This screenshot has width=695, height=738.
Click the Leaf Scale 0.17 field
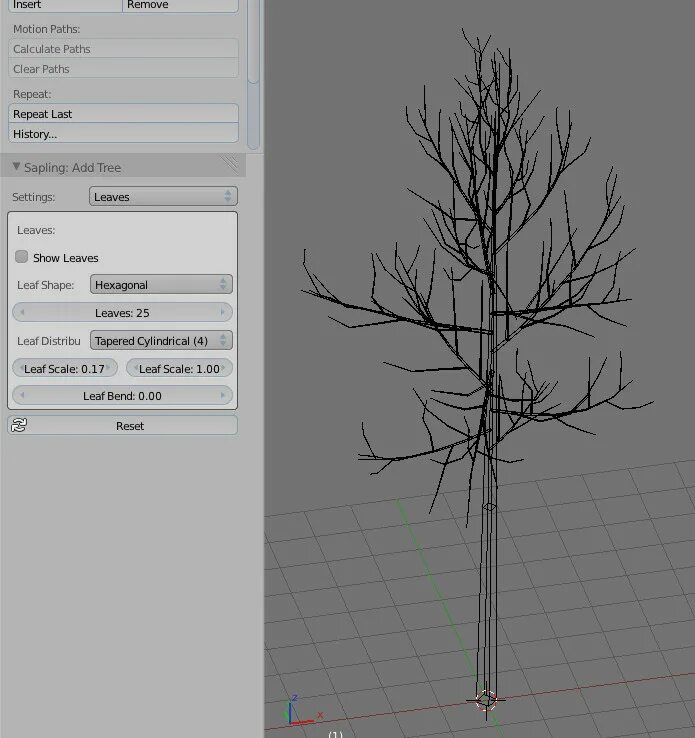[x=65, y=368]
